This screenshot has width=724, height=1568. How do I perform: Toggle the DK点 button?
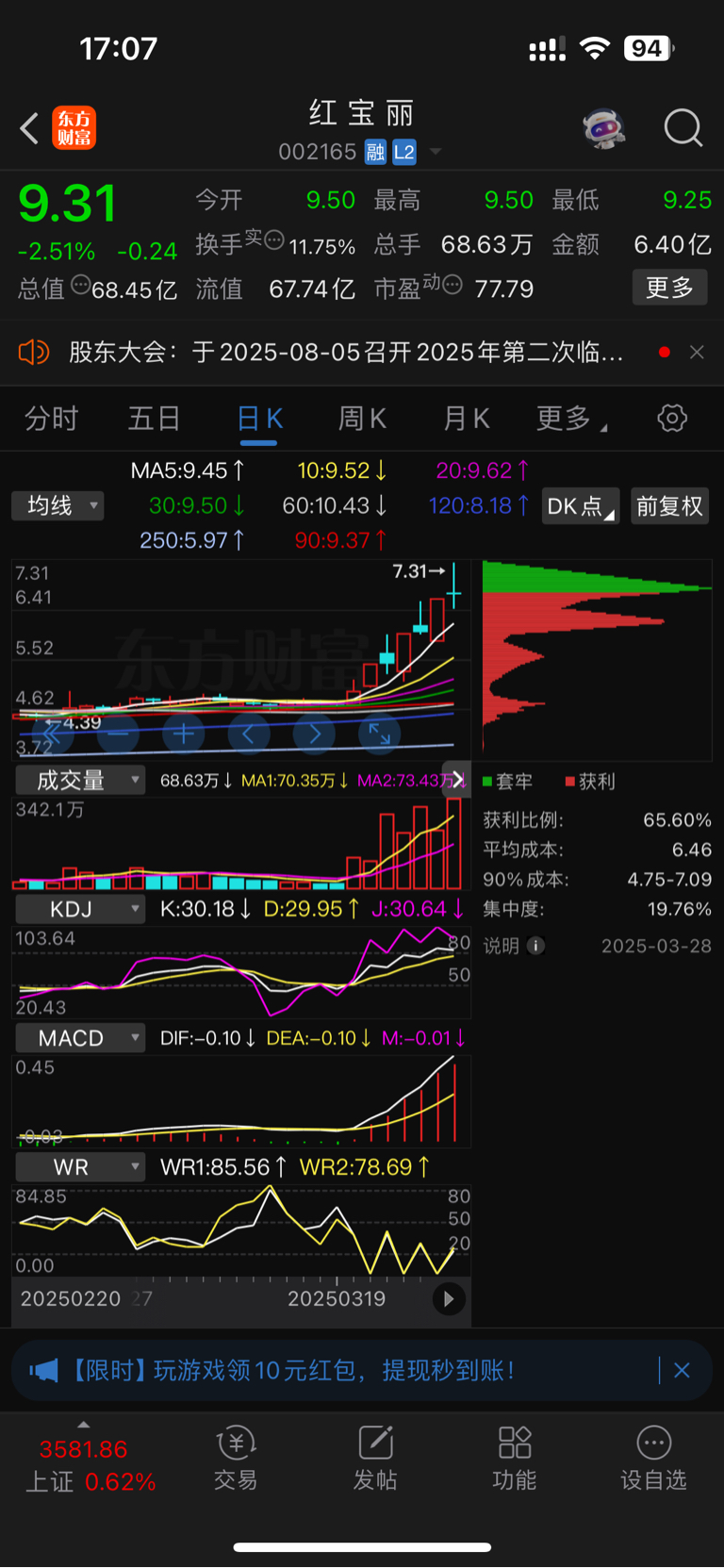point(581,506)
